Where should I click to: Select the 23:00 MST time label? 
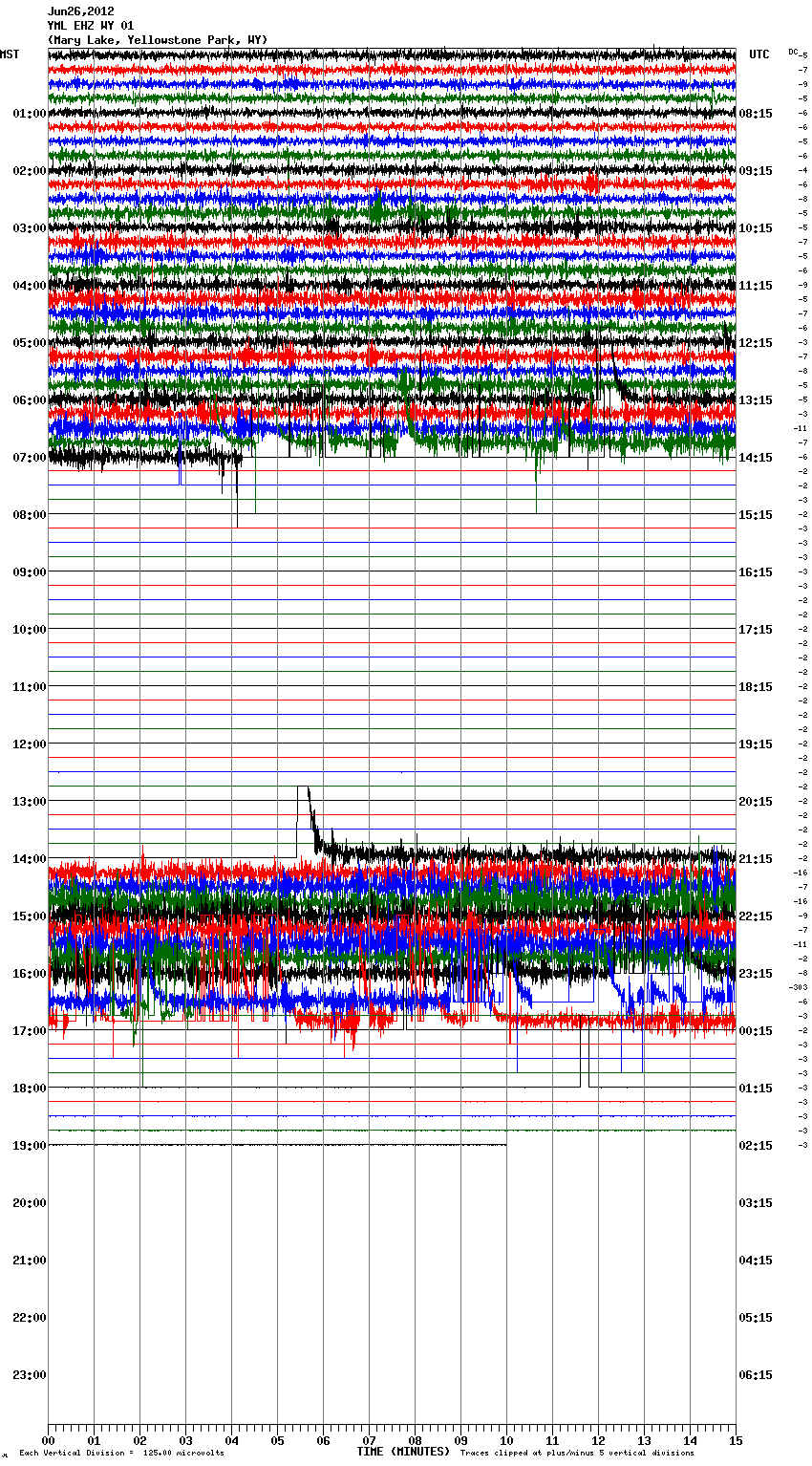pos(30,1375)
